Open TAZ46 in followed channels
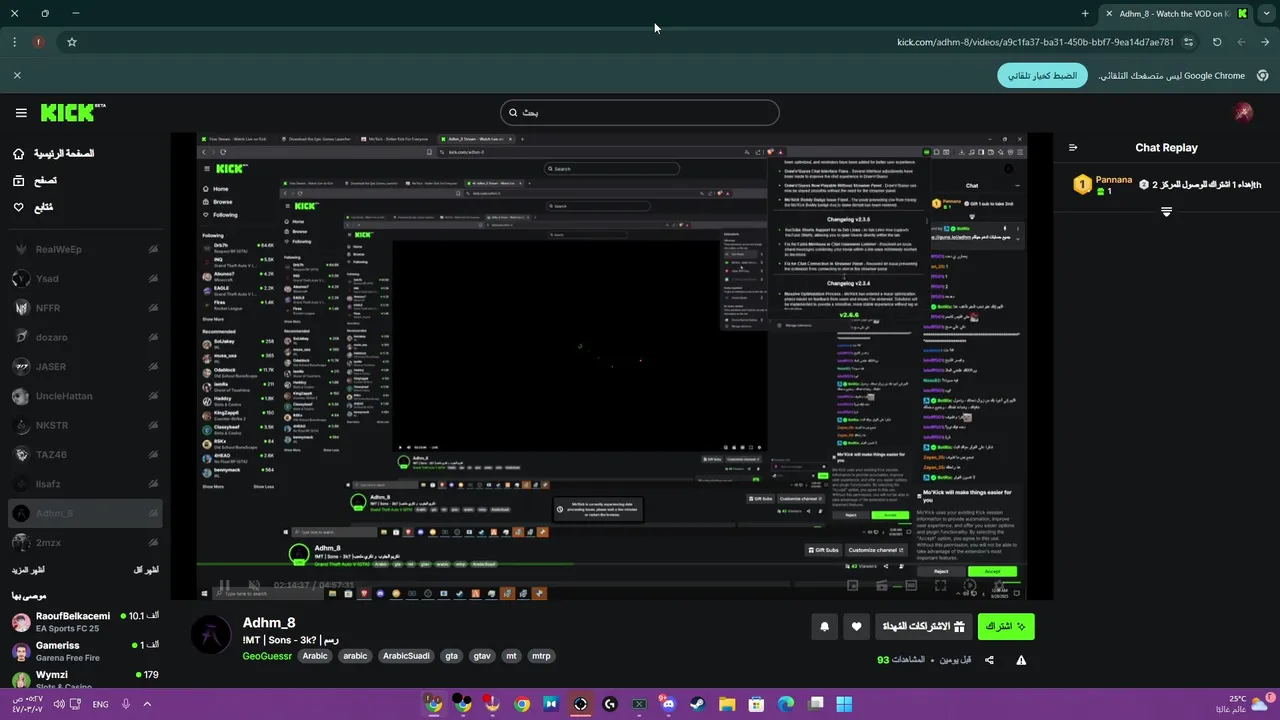1280x720 pixels. 85,454
